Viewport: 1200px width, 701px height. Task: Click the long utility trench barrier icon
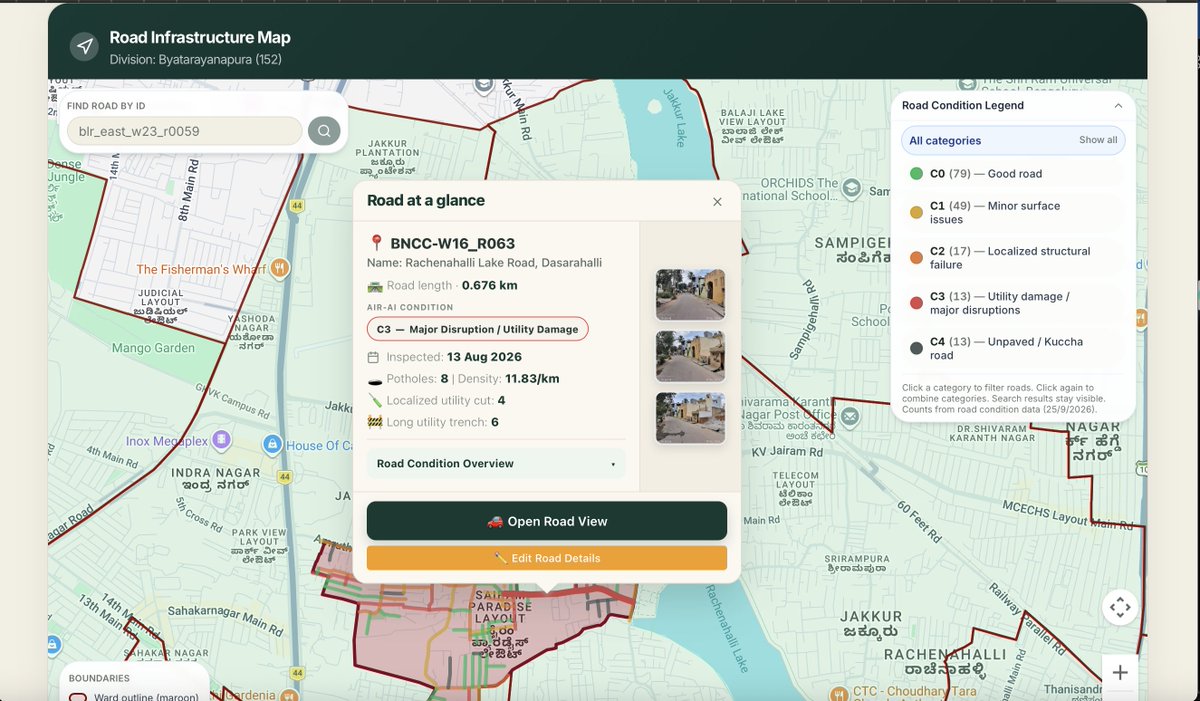point(374,422)
